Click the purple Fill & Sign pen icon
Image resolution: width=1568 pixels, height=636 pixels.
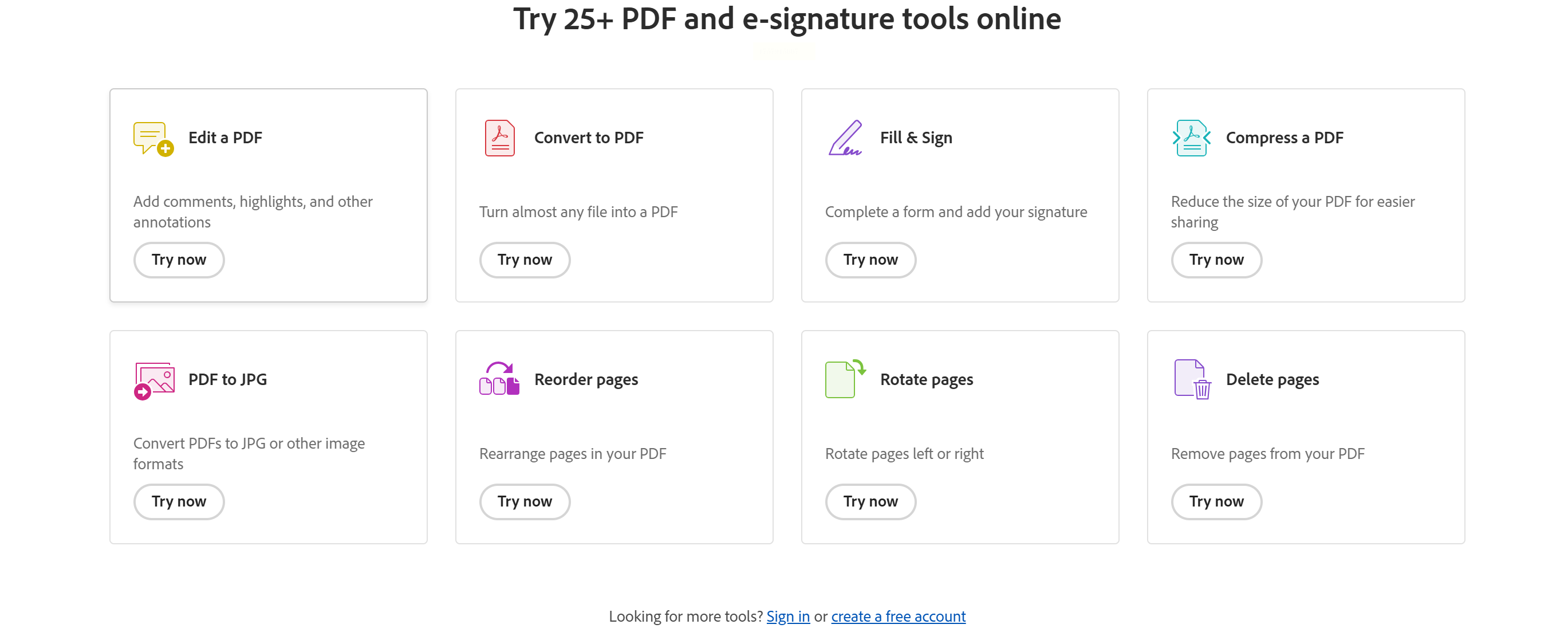point(845,138)
